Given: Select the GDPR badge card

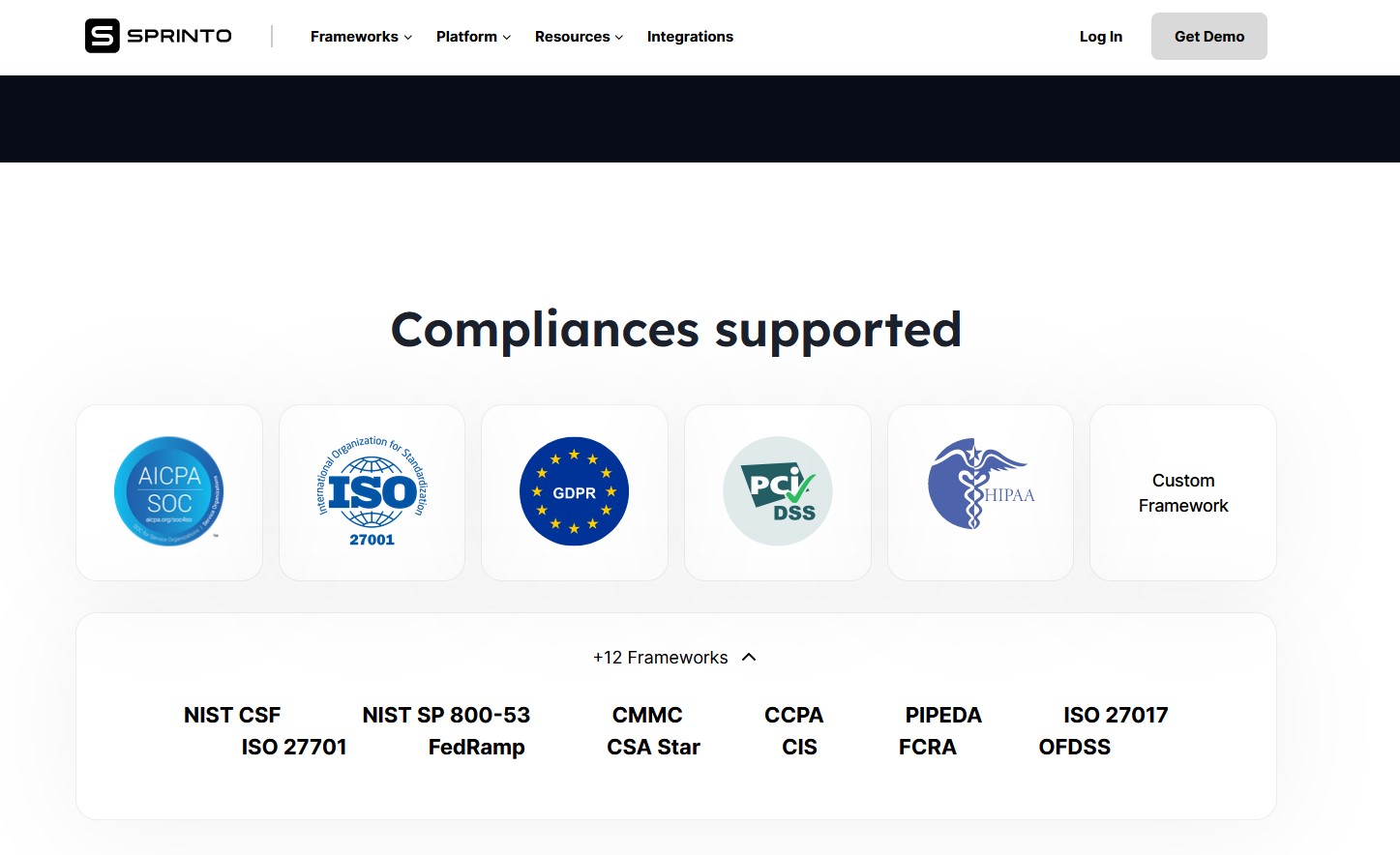Looking at the screenshot, I should tap(575, 492).
